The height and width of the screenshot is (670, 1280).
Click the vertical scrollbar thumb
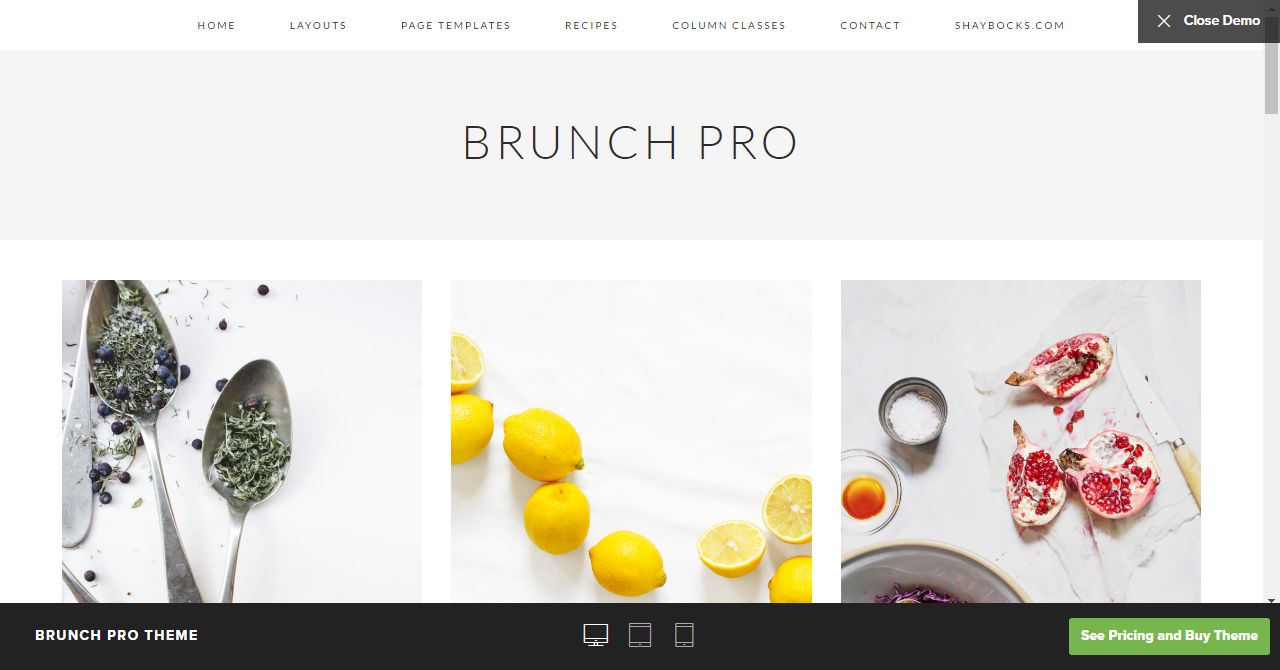pyautogui.click(x=1272, y=65)
